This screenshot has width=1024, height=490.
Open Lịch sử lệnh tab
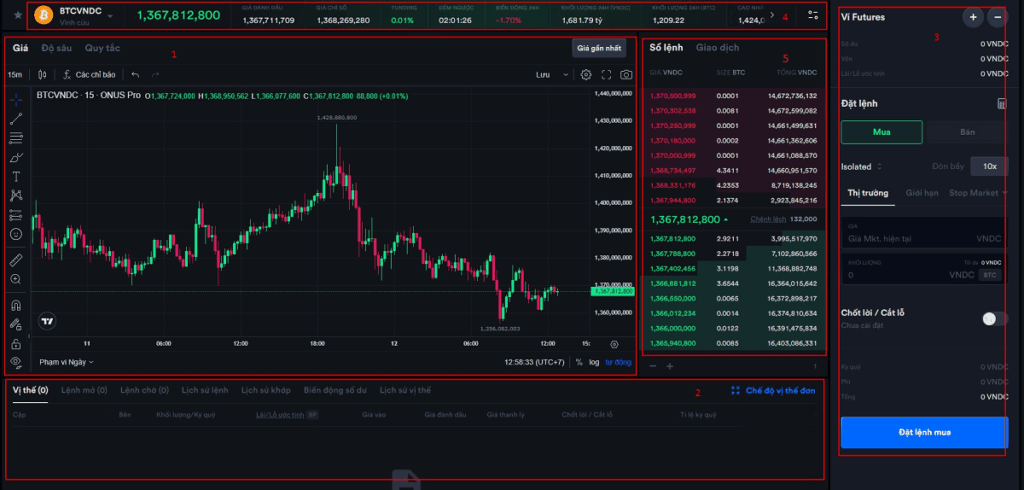(206, 390)
